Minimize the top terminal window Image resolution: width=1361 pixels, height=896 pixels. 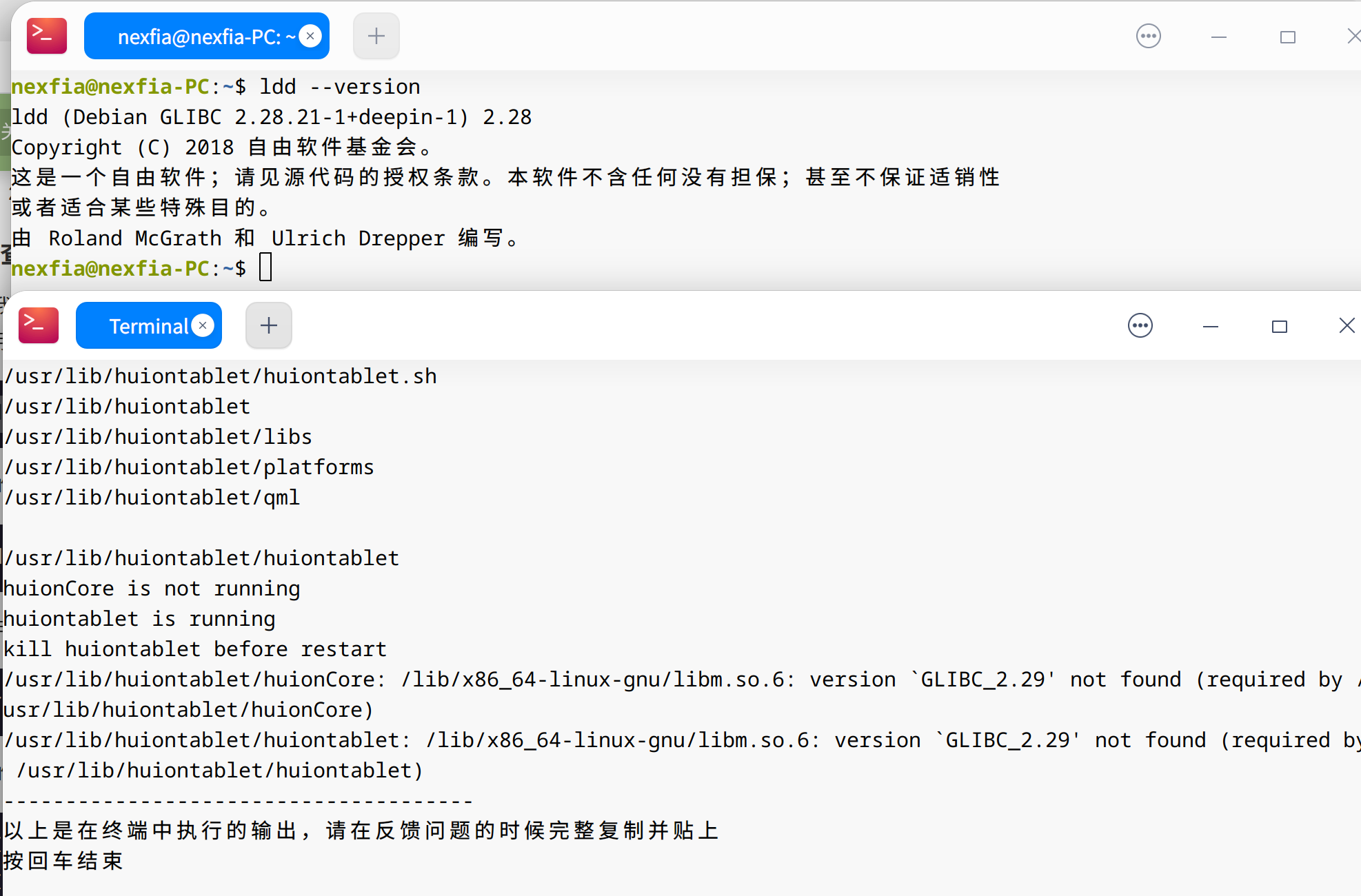1218,37
